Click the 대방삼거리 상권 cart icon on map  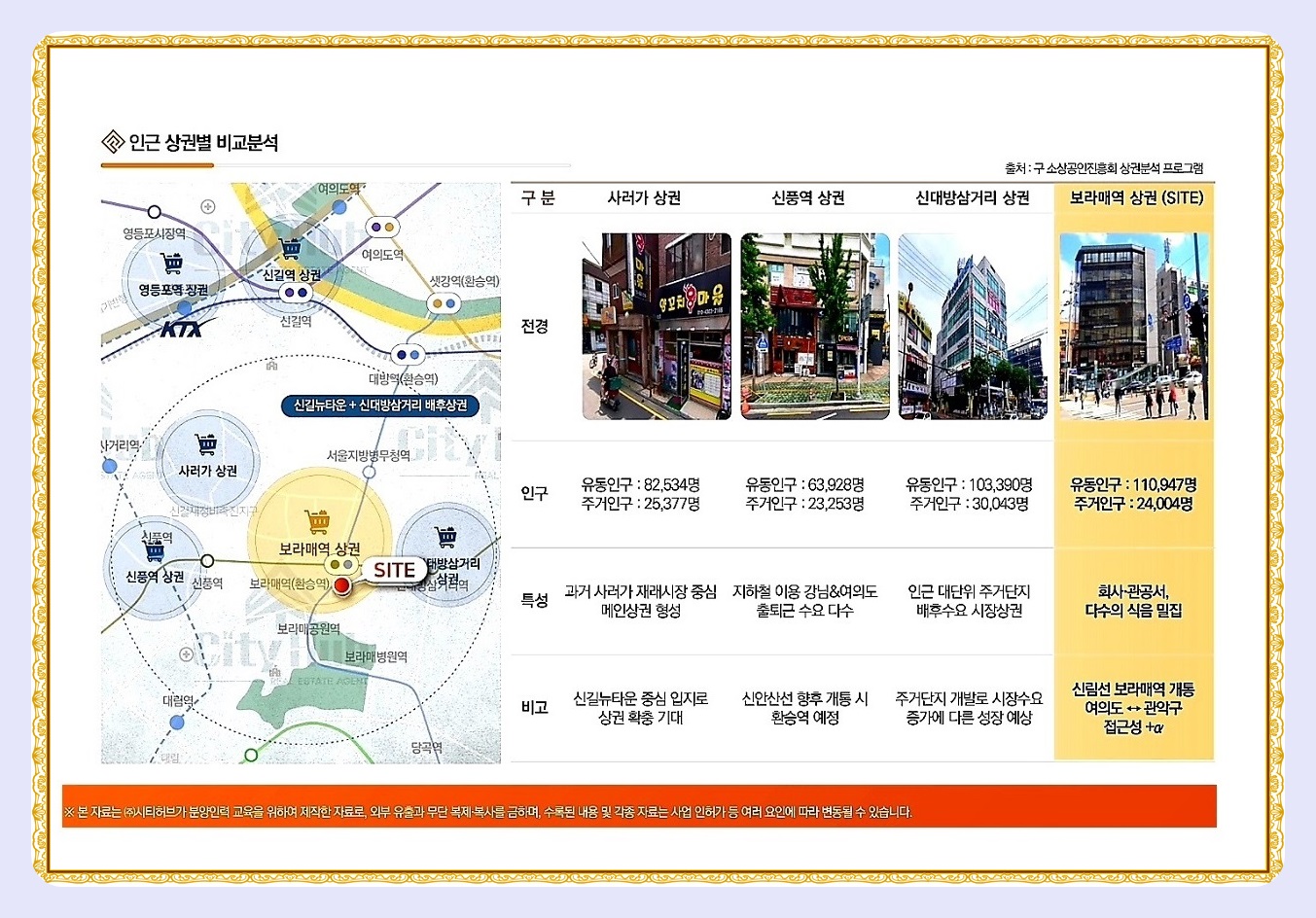pos(445,536)
